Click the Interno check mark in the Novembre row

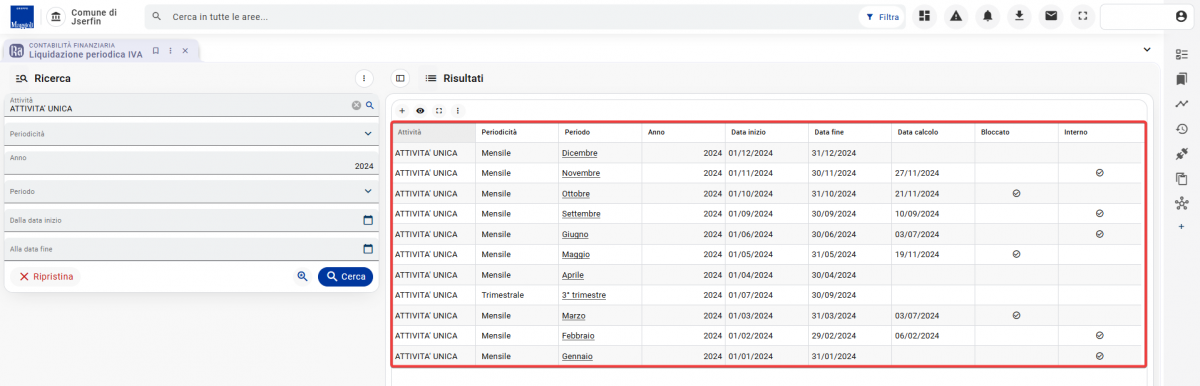(1099, 173)
